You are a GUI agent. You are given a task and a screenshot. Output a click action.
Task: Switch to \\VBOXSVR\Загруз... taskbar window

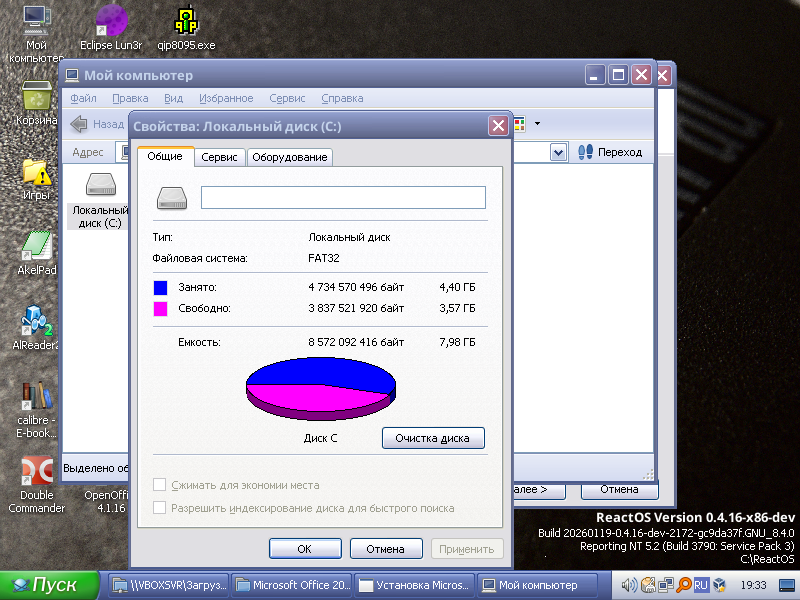click(x=169, y=585)
